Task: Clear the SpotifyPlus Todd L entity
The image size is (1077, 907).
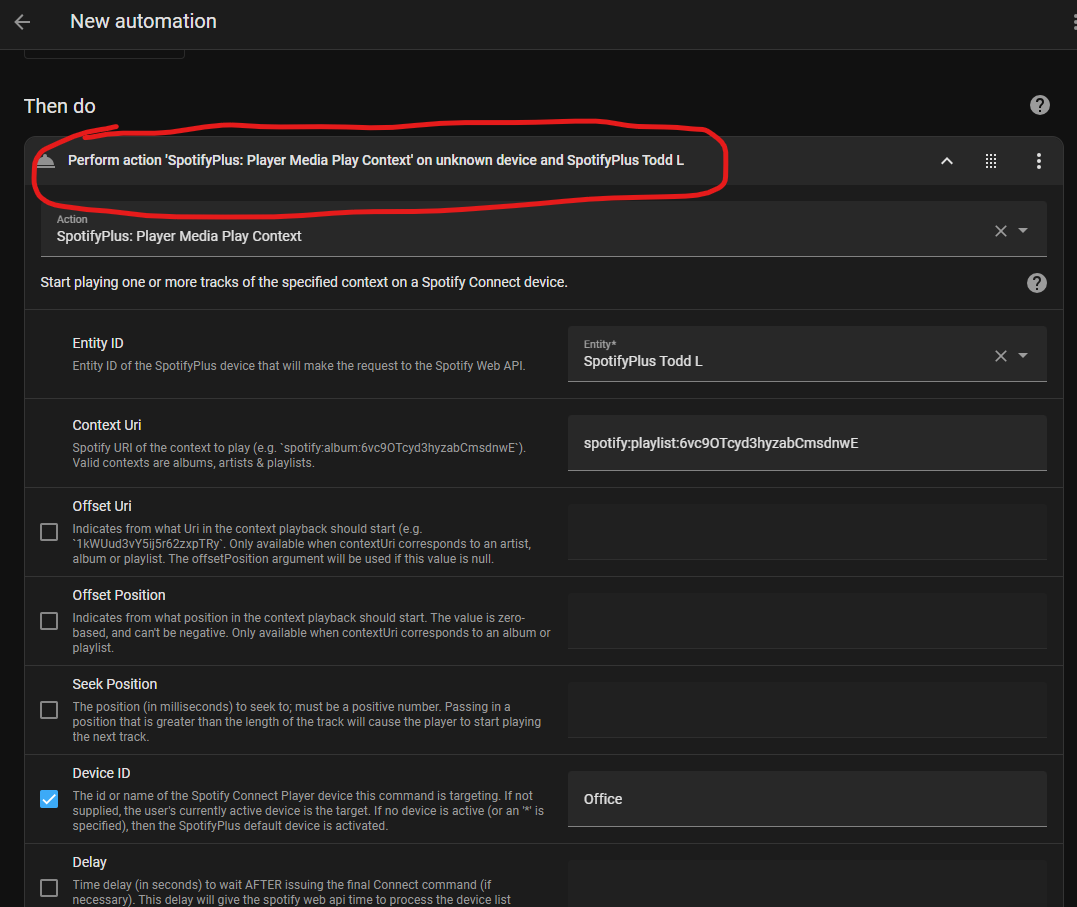Action: pyautogui.click(x=1000, y=355)
